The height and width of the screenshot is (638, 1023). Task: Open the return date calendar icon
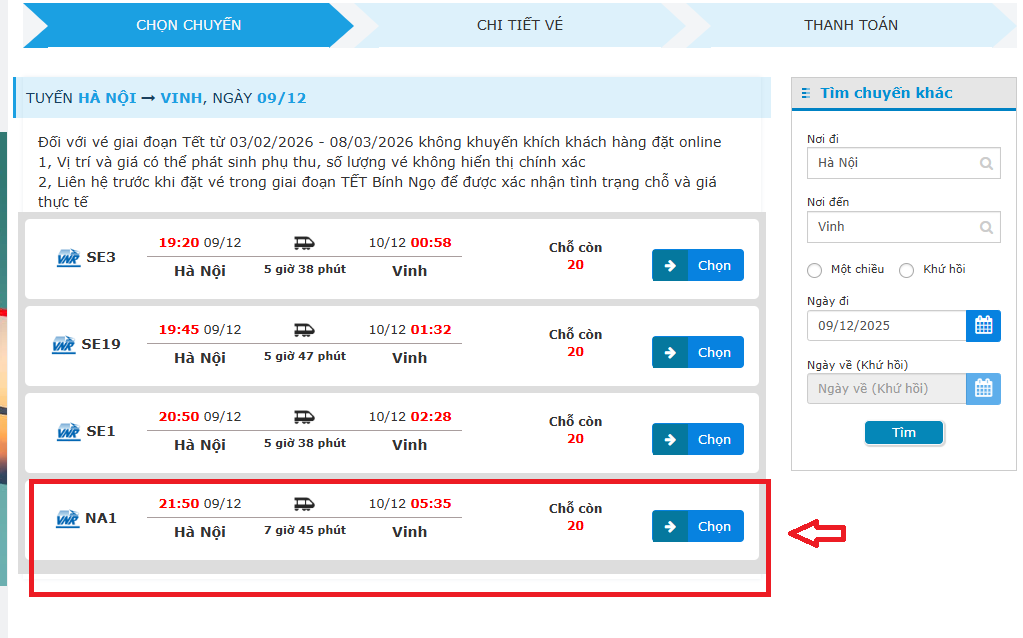(983, 389)
